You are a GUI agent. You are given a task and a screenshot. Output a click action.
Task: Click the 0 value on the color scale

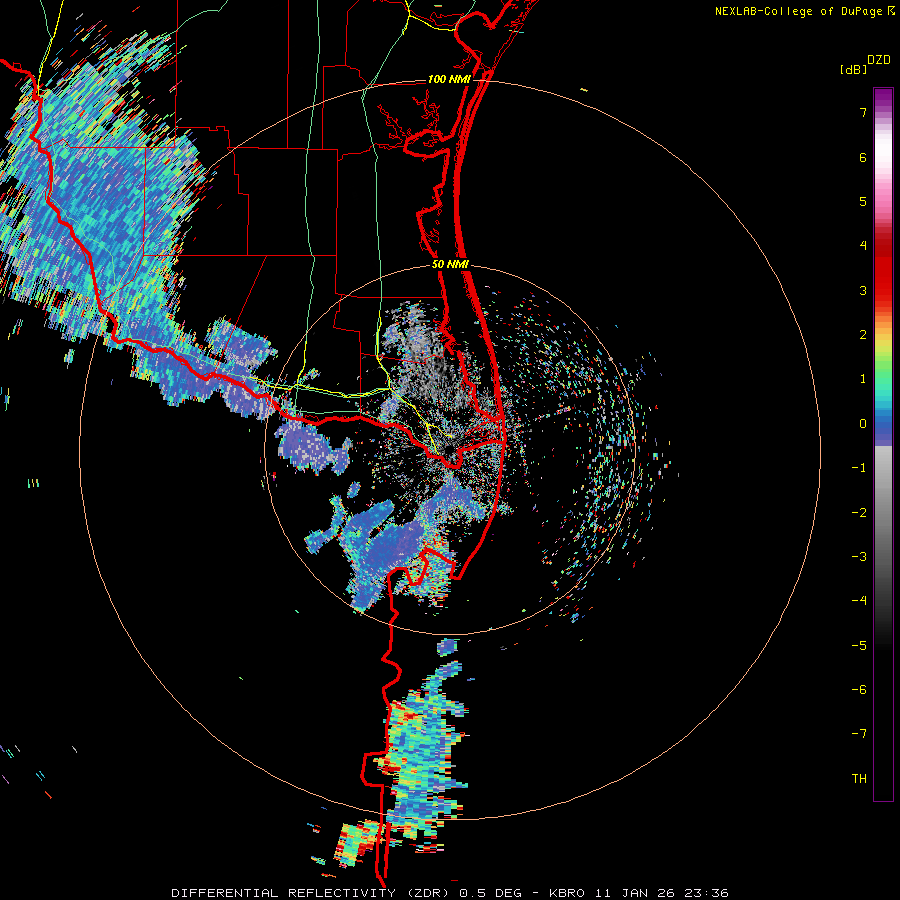(x=863, y=424)
